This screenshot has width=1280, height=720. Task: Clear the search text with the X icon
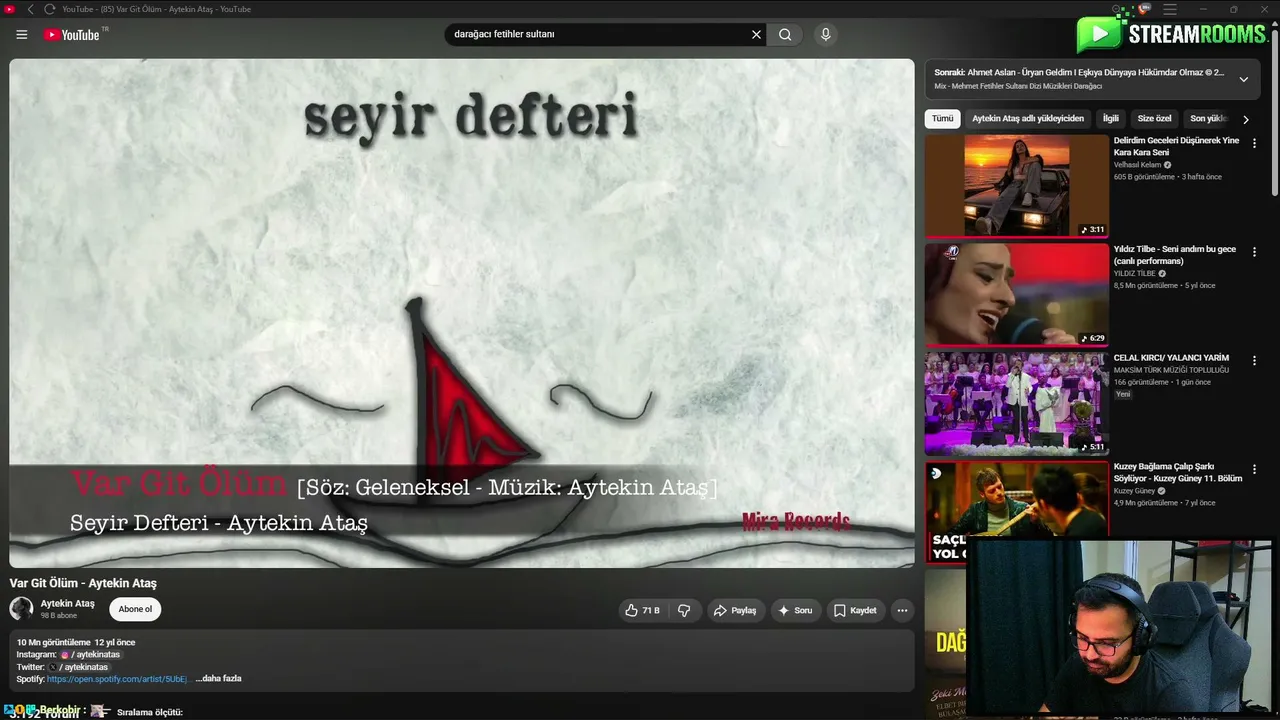click(756, 34)
